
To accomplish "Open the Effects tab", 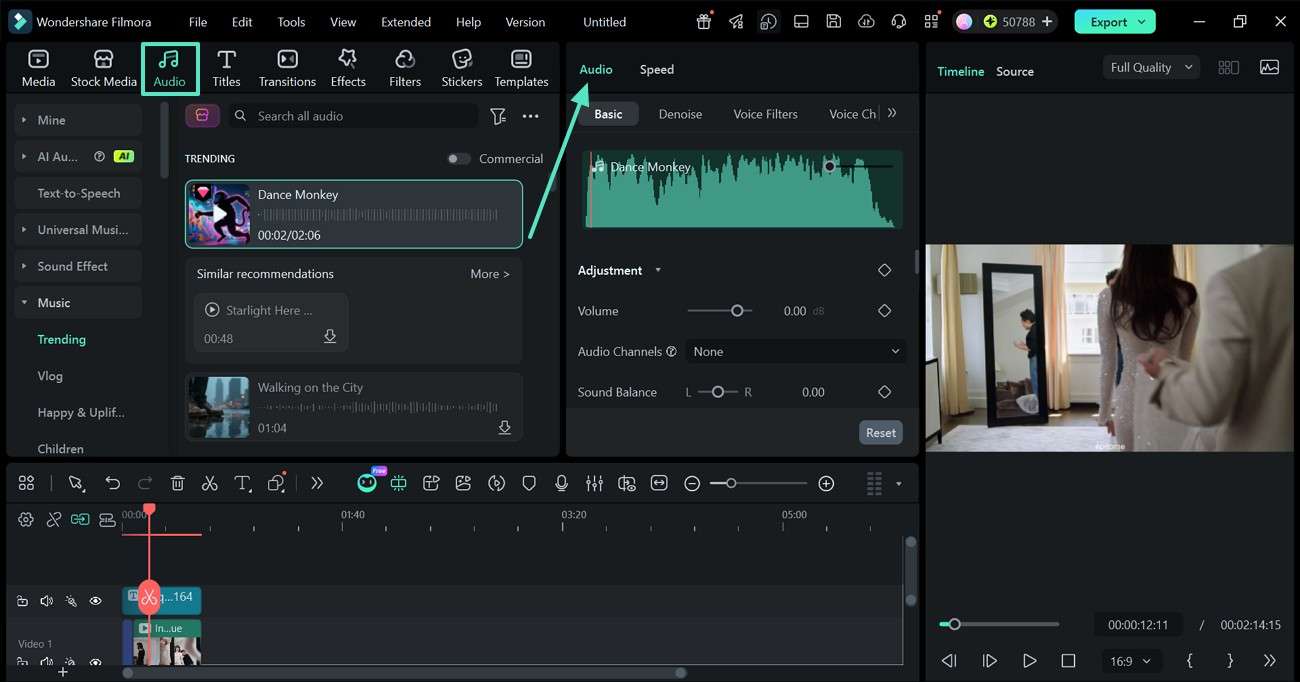I will [348, 68].
